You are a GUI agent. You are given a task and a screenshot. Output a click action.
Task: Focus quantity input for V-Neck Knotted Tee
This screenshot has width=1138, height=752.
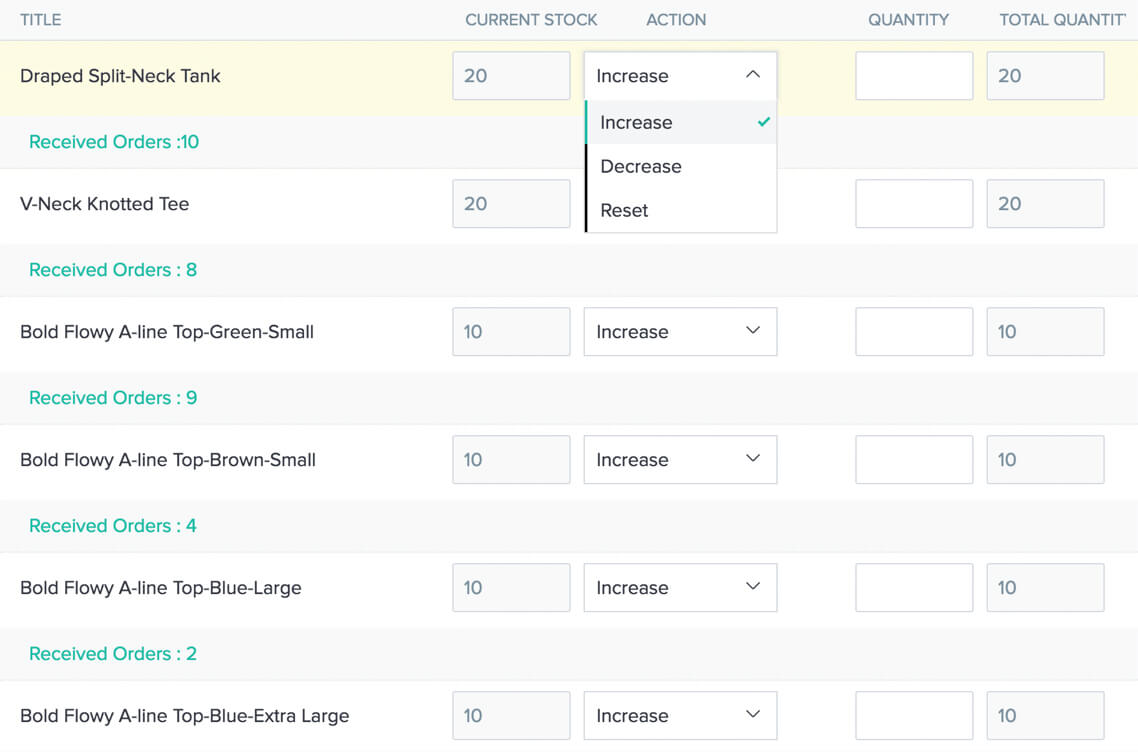[914, 204]
